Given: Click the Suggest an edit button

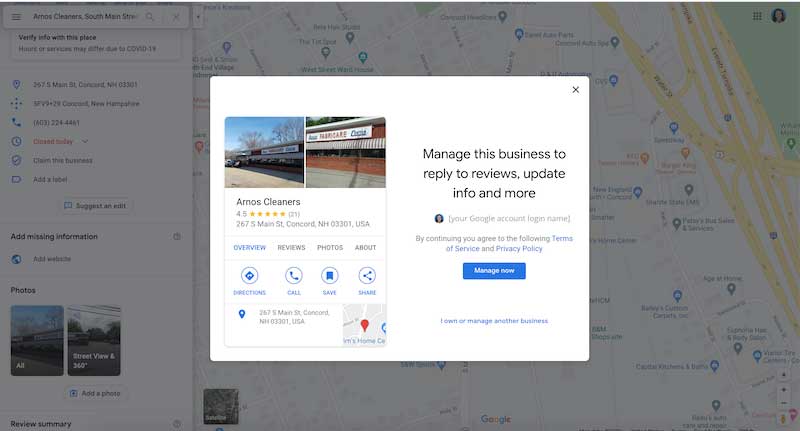Looking at the screenshot, I should coord(95,206).
